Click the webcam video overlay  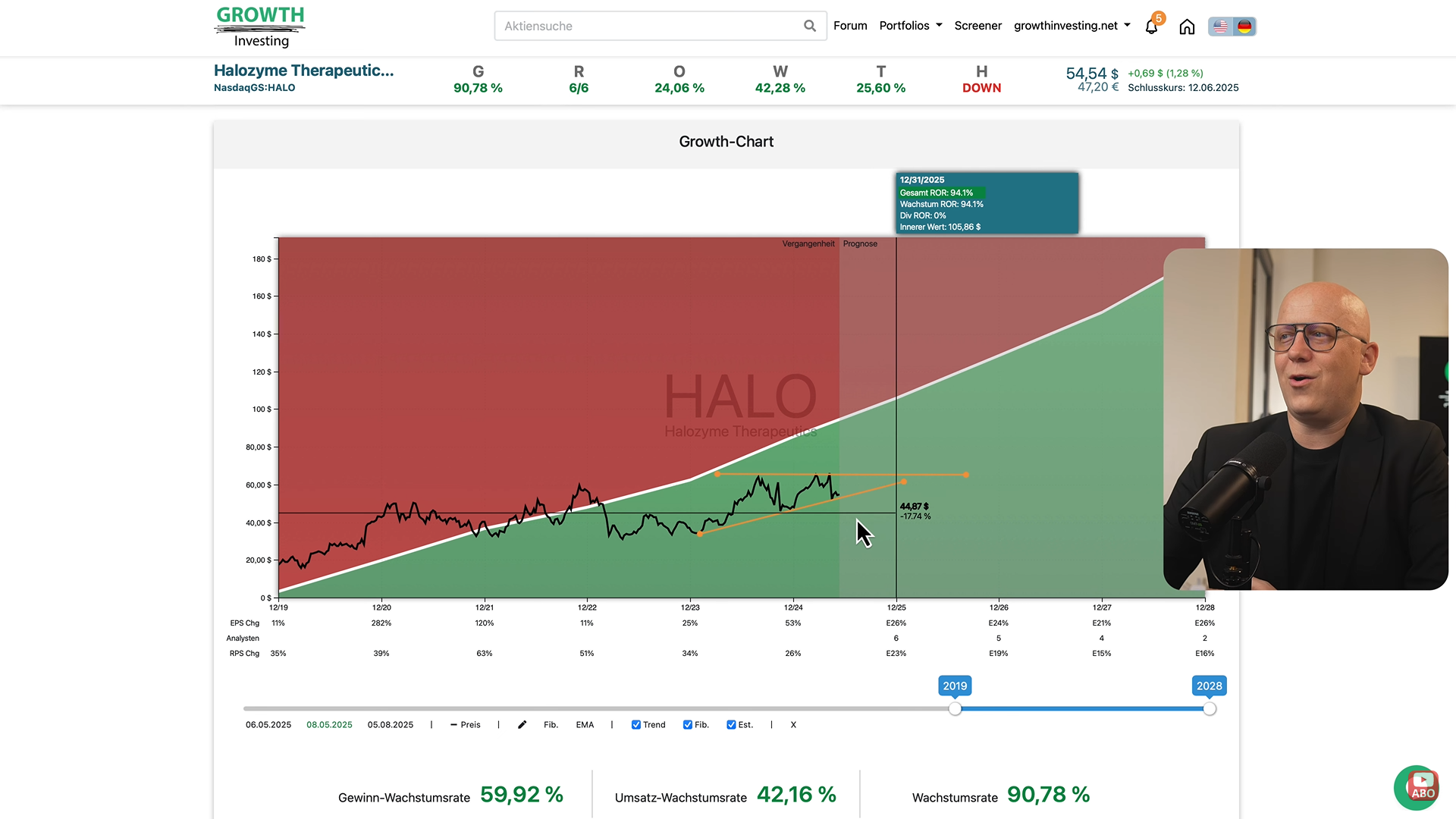pos(1306,419)
